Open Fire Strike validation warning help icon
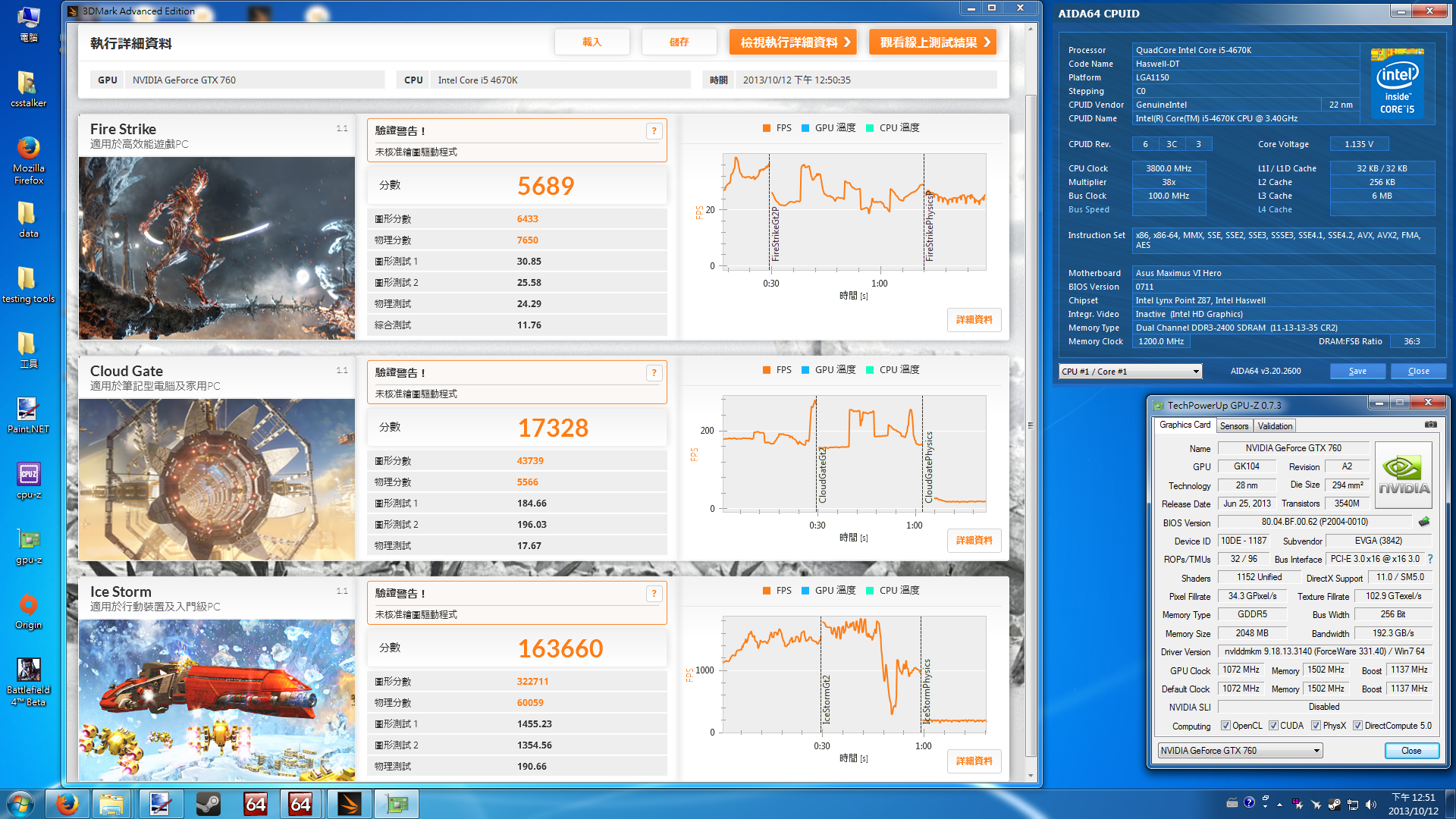The width and height of the screenshot is (1456, 819). pyautogui.click(x=654, y=131)
